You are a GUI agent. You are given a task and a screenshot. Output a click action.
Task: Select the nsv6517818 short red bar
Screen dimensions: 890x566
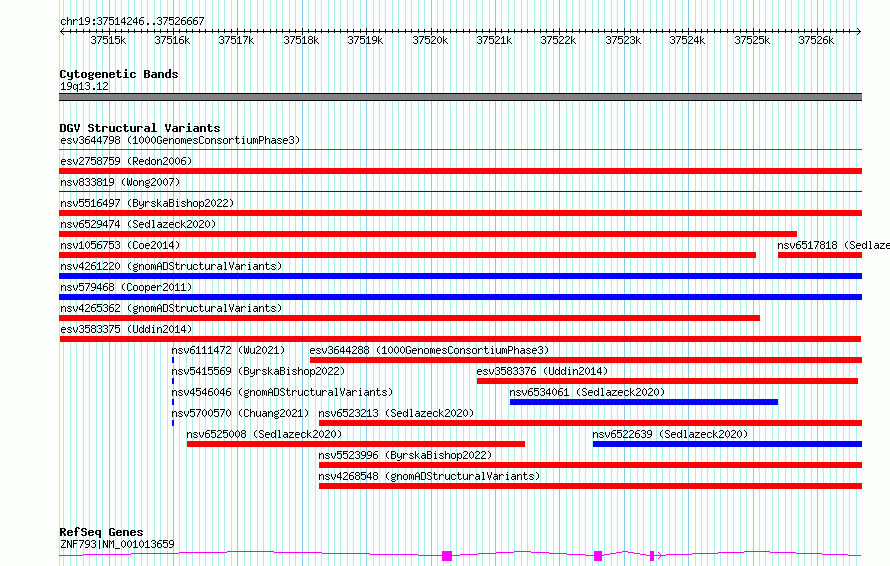(820, 255)
